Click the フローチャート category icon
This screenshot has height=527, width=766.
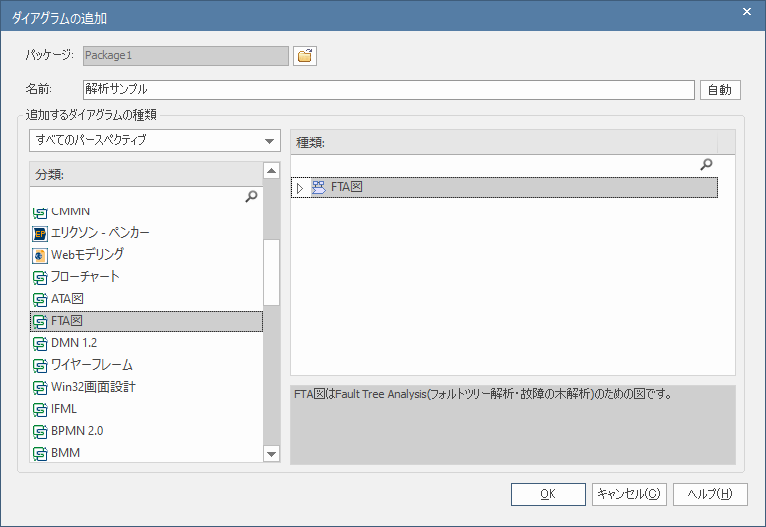click(x=40, y=277)
